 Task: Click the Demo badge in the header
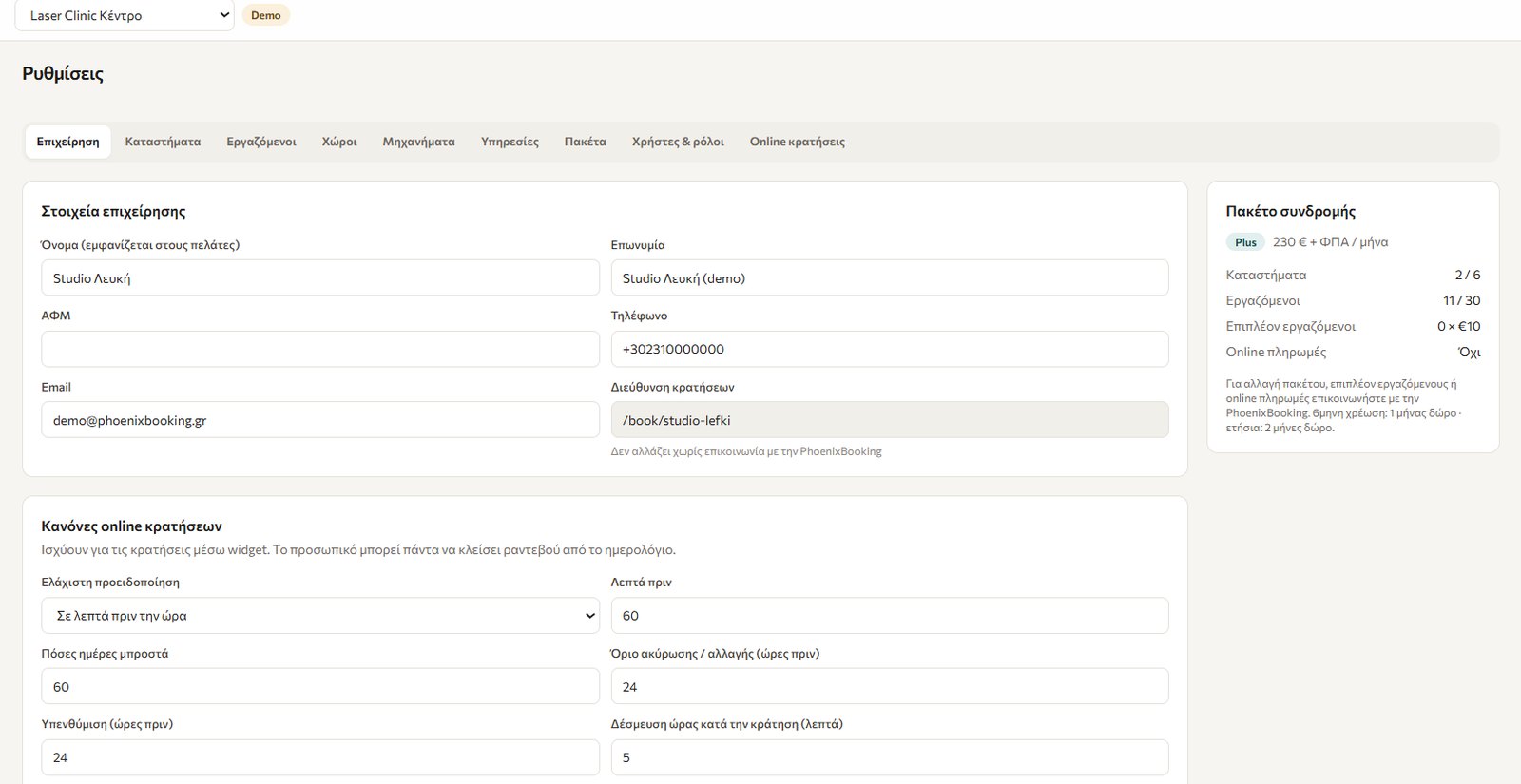pos(266,15)
